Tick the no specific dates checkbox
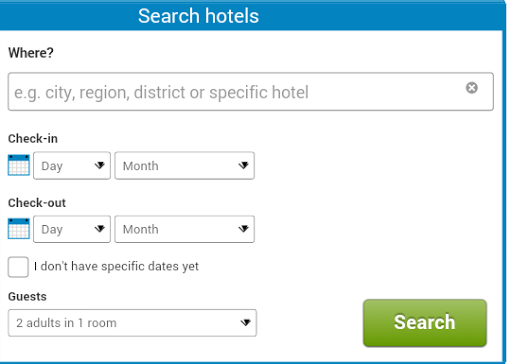Image resolution: width=512 pixels, height=364 pixels. coord(18,267)
